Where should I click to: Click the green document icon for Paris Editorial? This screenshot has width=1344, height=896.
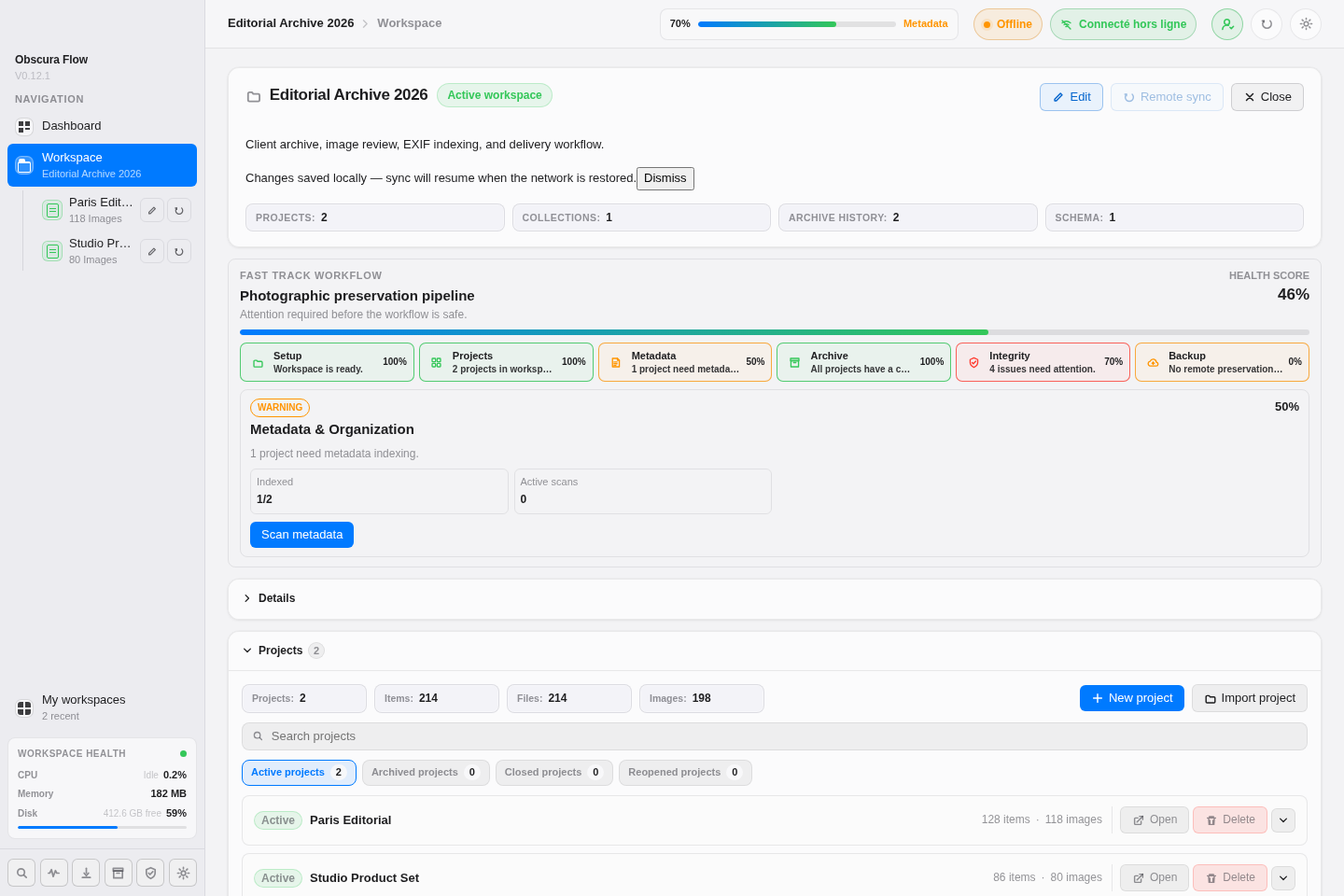pos(52,210)
